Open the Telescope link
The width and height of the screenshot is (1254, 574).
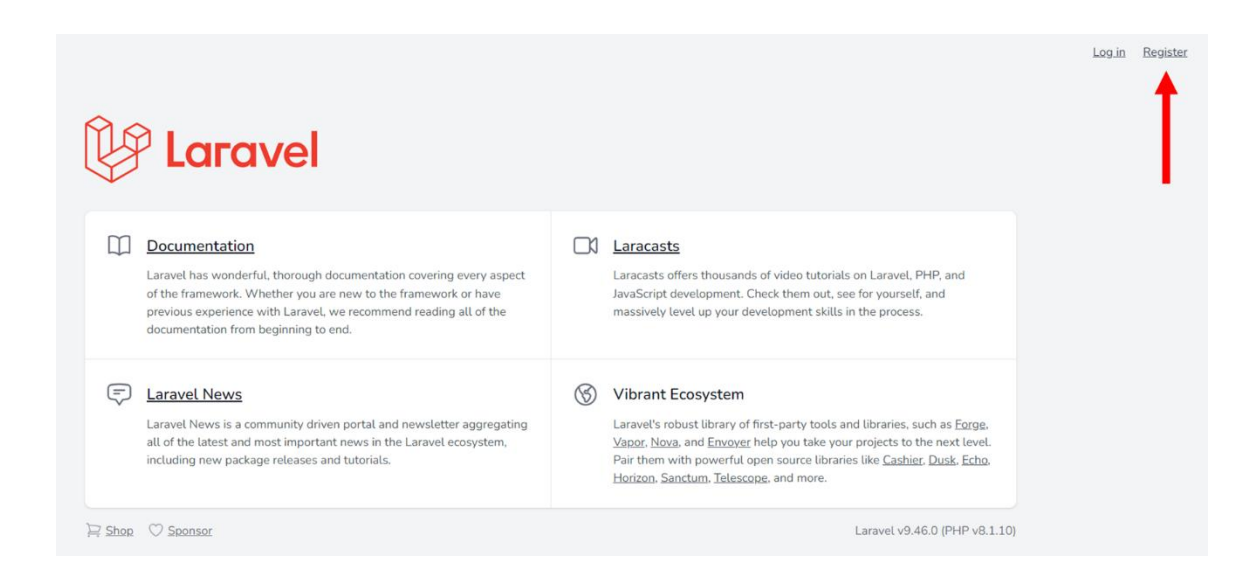[x=740, y=478]
